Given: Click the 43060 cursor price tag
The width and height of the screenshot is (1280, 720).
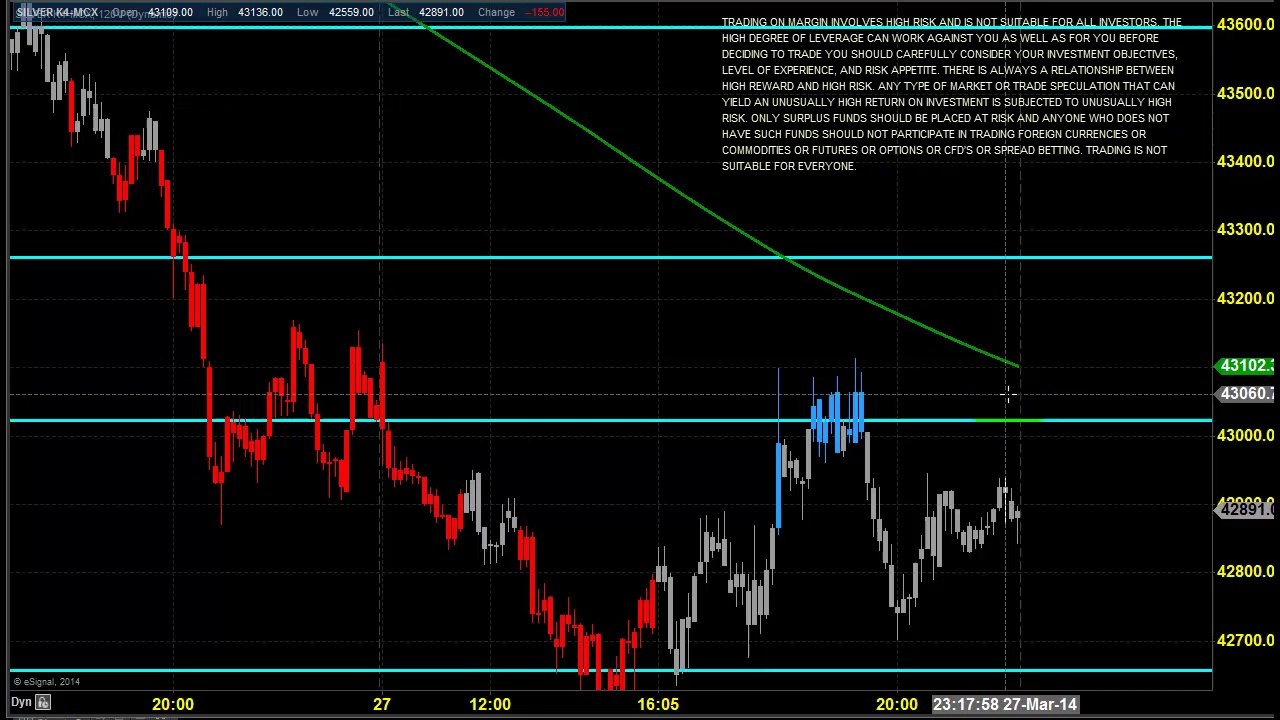Looking at the screenshot, I should [x=1244, y=394].
